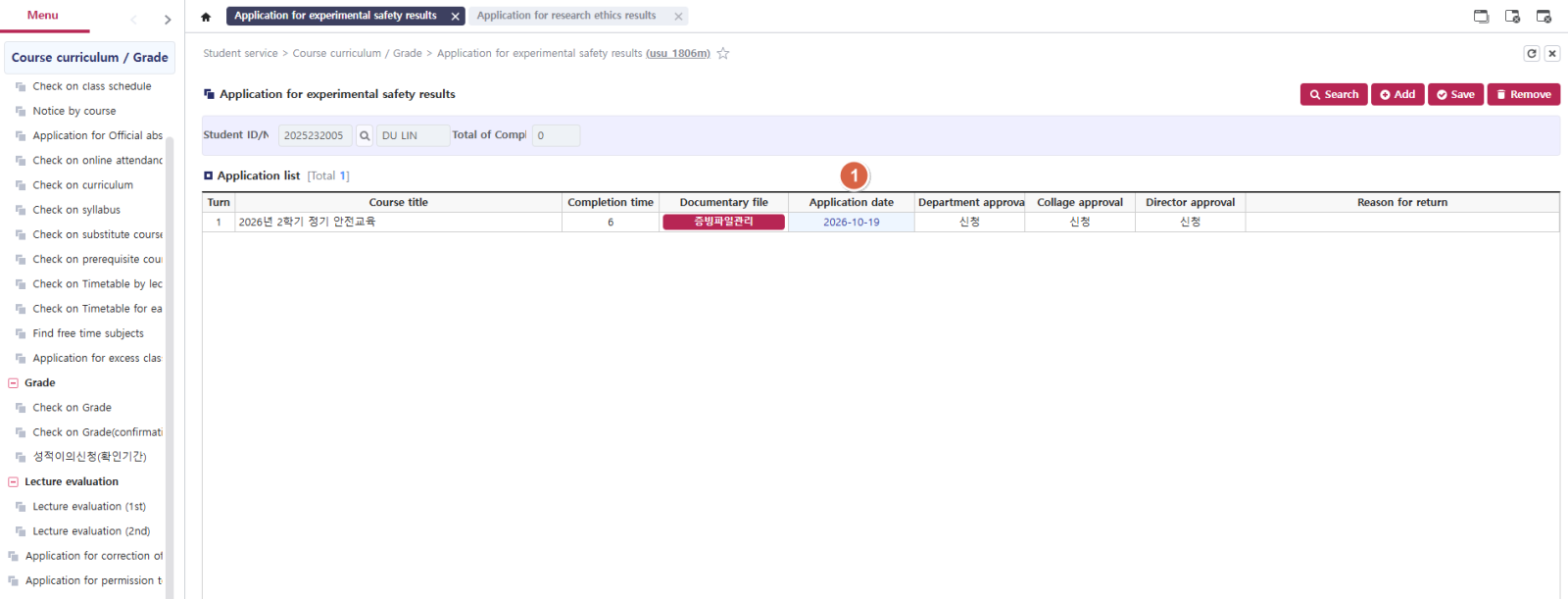Viewport: 1568px width, 599px height.
Task: Click the Remove button
Action: pyautogui.click(x=1524, y=94)
